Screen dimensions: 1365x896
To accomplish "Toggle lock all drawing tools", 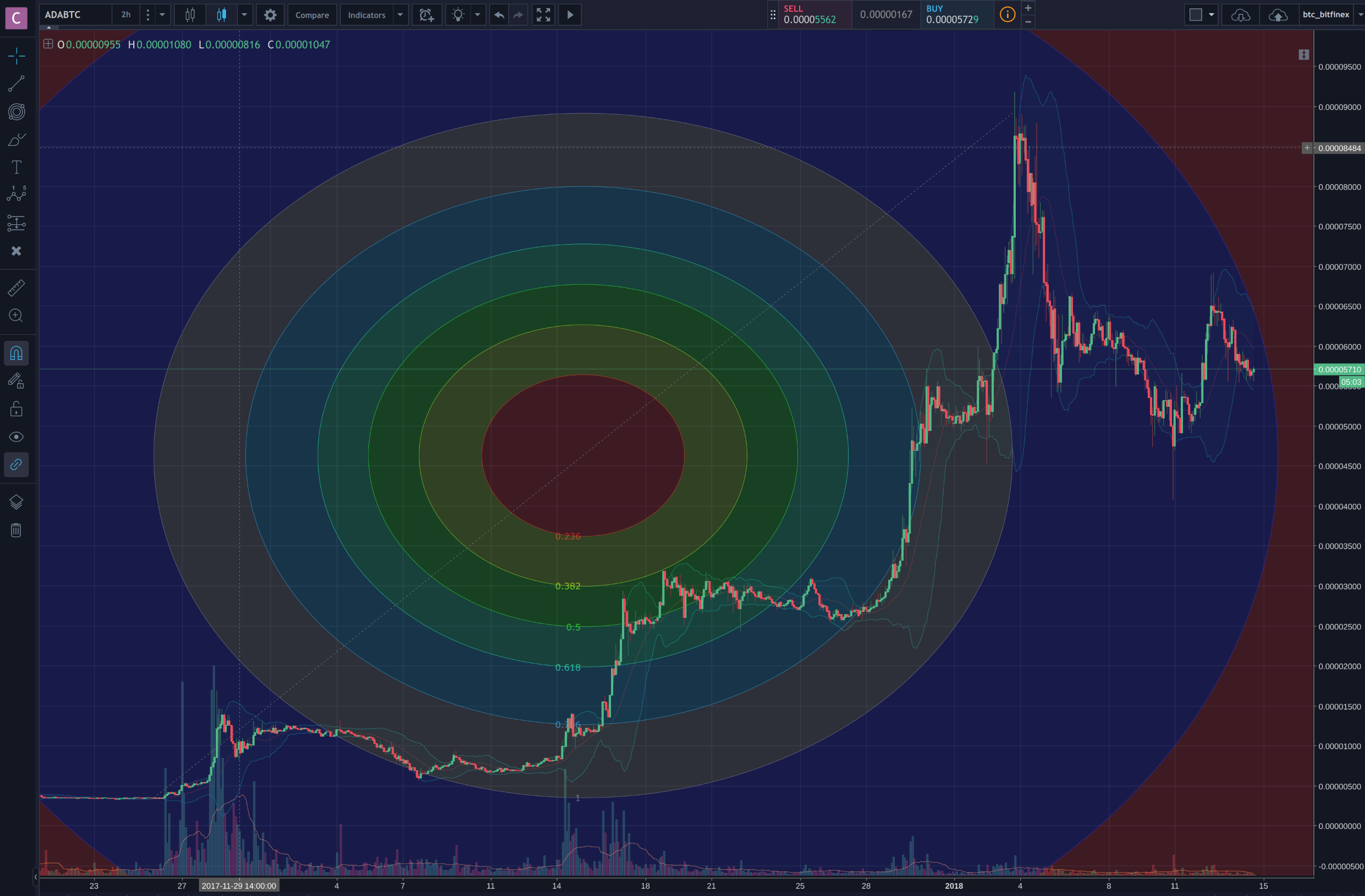I will (x=16, y=409).
